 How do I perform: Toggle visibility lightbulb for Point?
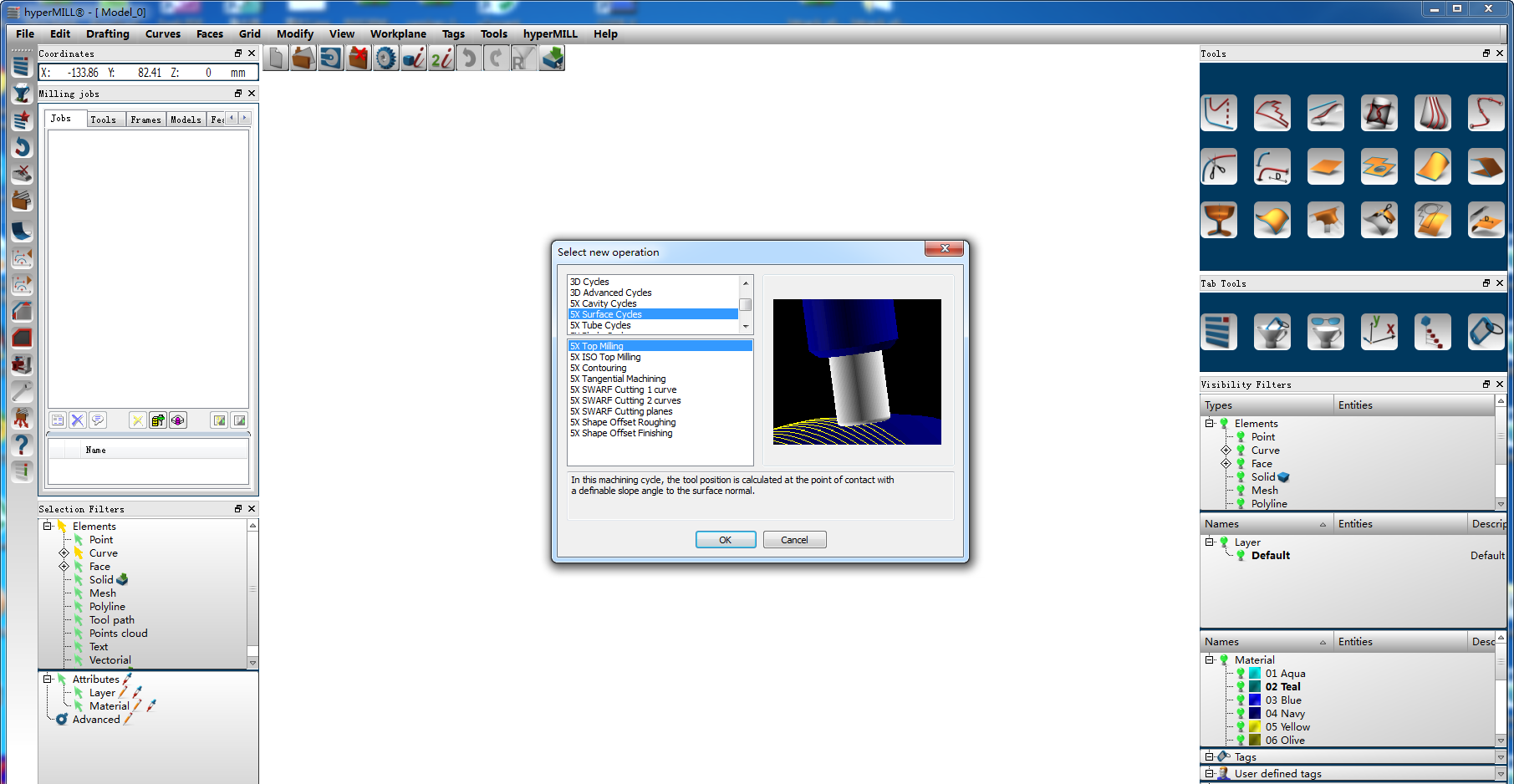[1241, 437]
